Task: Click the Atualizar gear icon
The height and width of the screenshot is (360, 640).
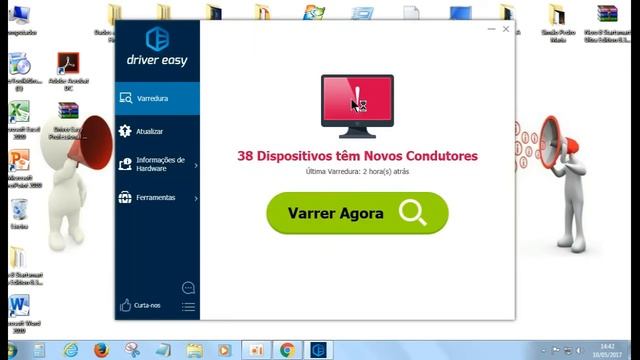Action: [125, 131]
